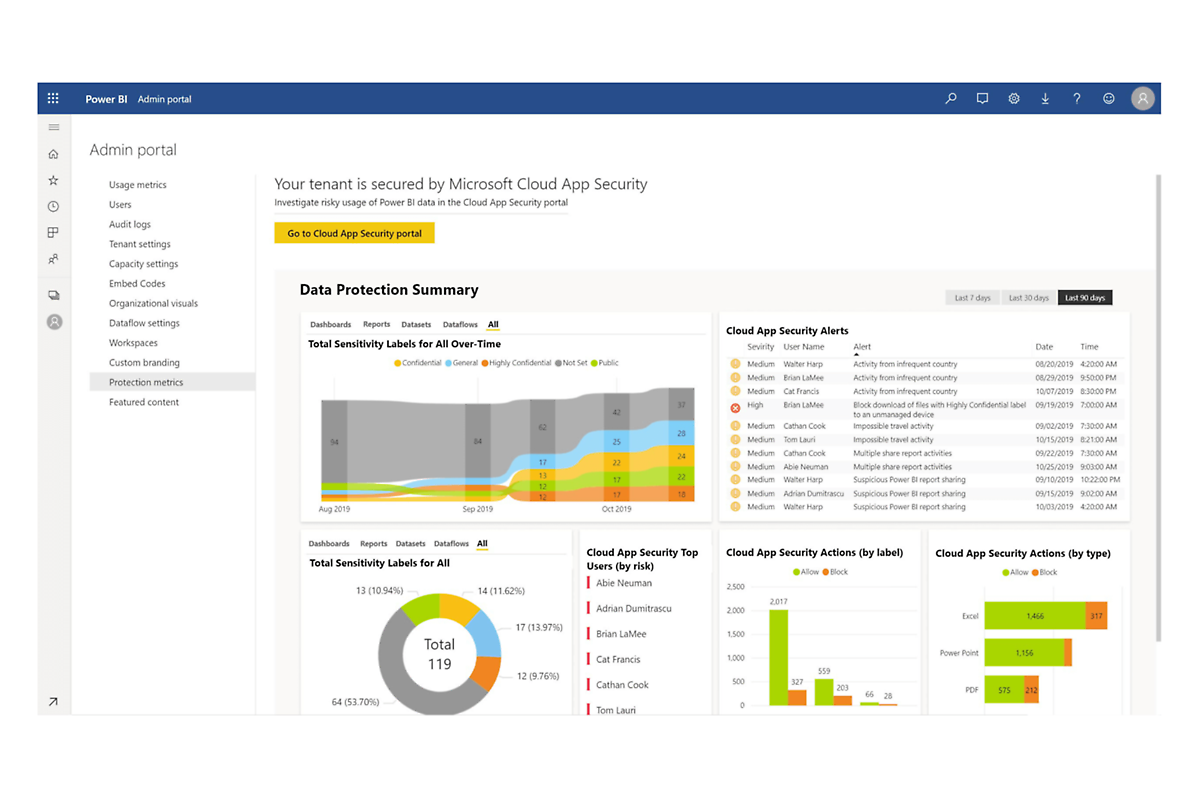
Task: Open the app launcher waffle icon
Action: click(x=53, y=99)
